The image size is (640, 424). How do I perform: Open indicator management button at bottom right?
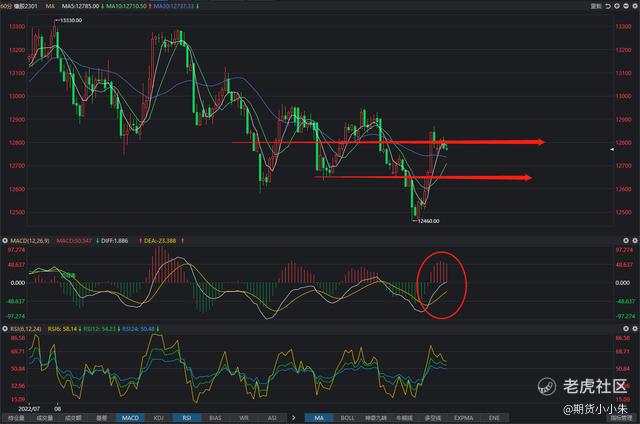[x=621, y=418]
